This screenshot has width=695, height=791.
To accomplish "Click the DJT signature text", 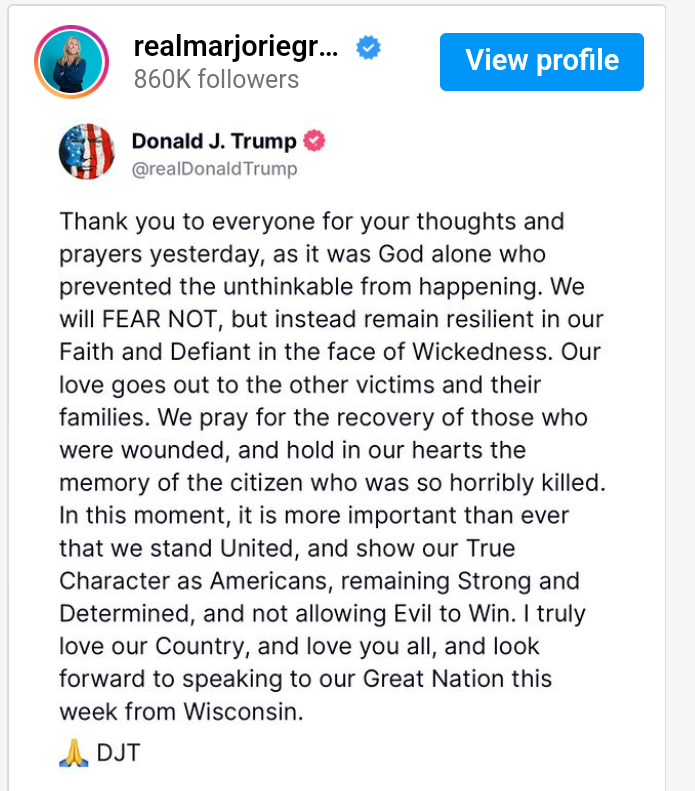I will point(118,753).
